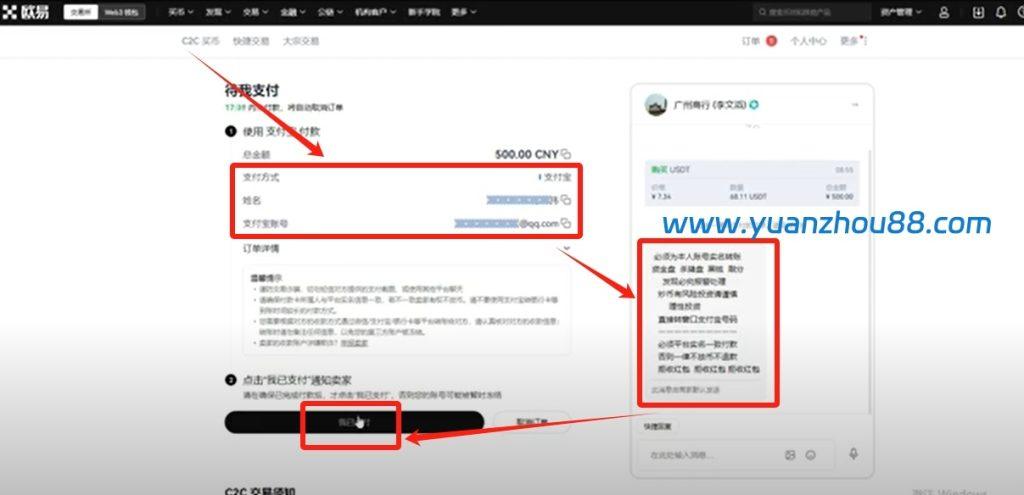1024x495 pixels.
Task: Click the download icon in header
Action: point(978,12)
